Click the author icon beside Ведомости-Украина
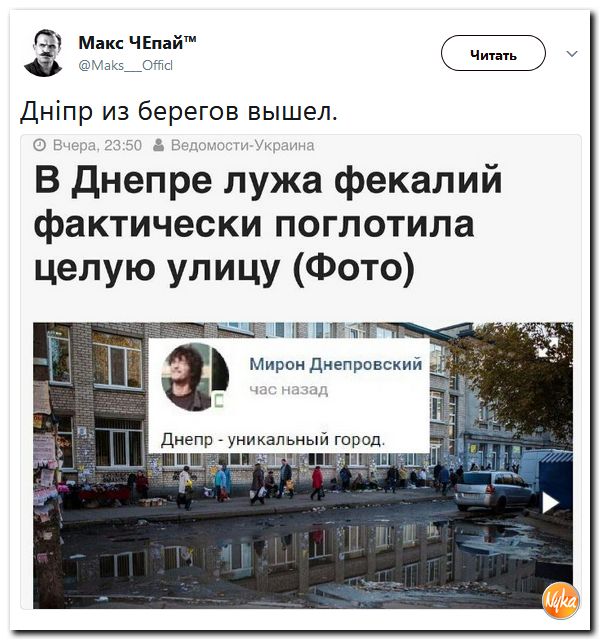601x641 pixels. [x=159, y=145]
